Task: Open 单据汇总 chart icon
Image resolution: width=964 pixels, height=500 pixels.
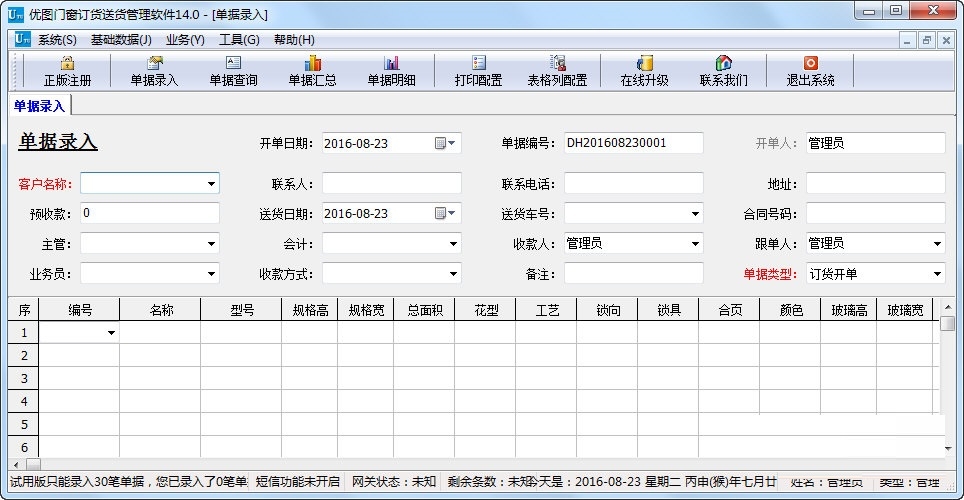Action: pyautogui.click(x=313, y=63)
